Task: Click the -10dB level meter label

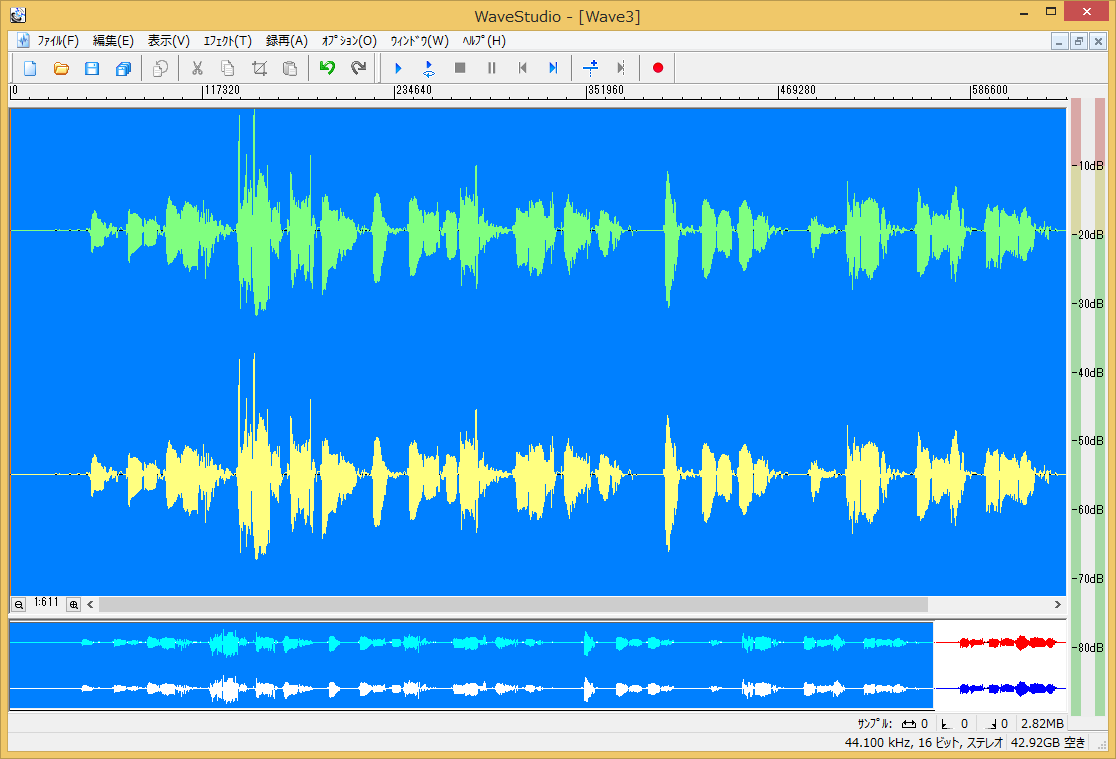Action: [1090, 166]
